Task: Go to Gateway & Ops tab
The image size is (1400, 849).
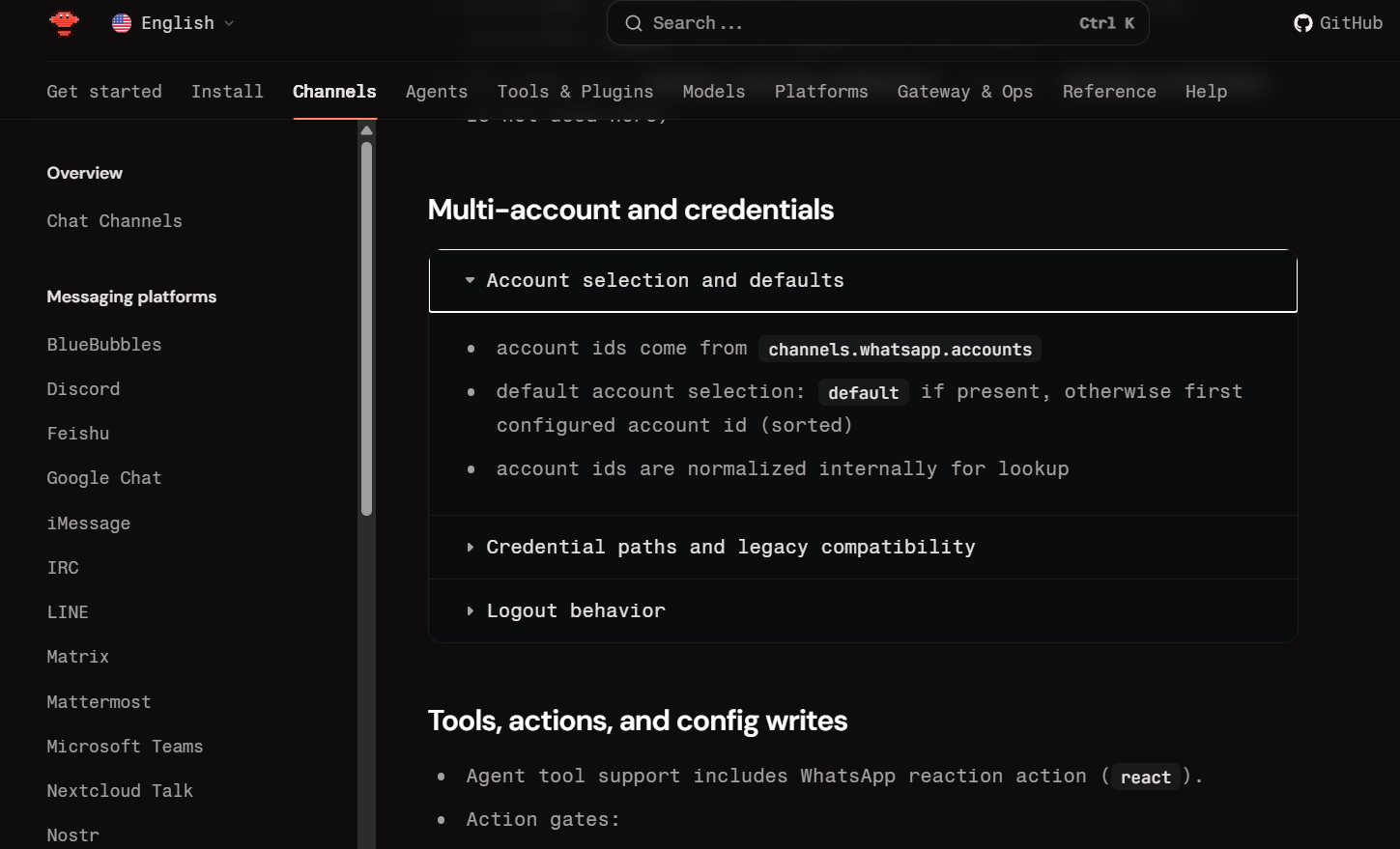Action: tap(965, 92)
